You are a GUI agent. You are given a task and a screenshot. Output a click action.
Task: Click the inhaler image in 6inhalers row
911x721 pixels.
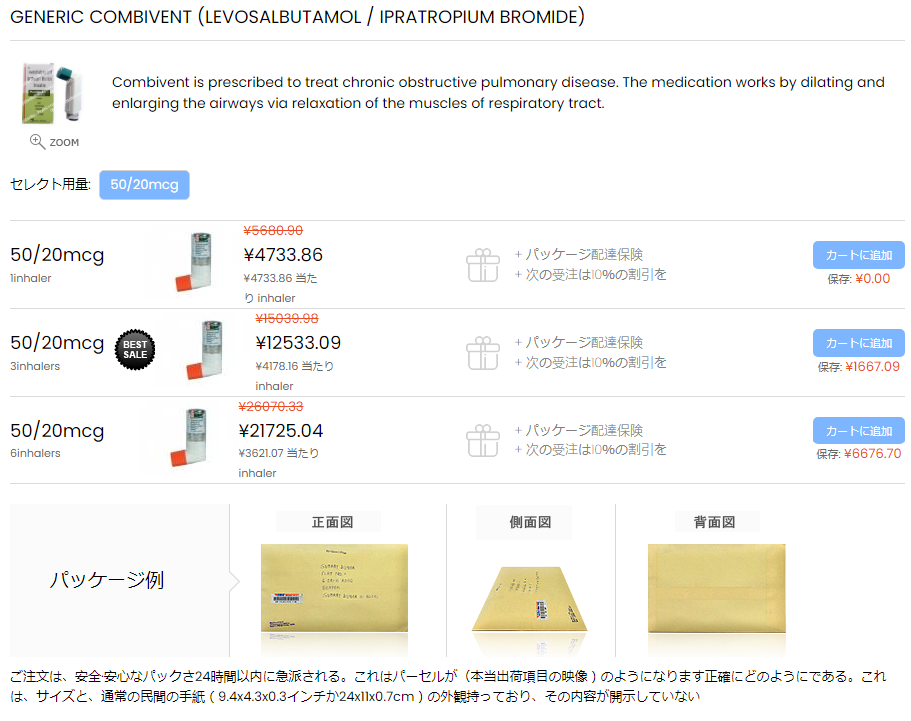tap(189, 437)
